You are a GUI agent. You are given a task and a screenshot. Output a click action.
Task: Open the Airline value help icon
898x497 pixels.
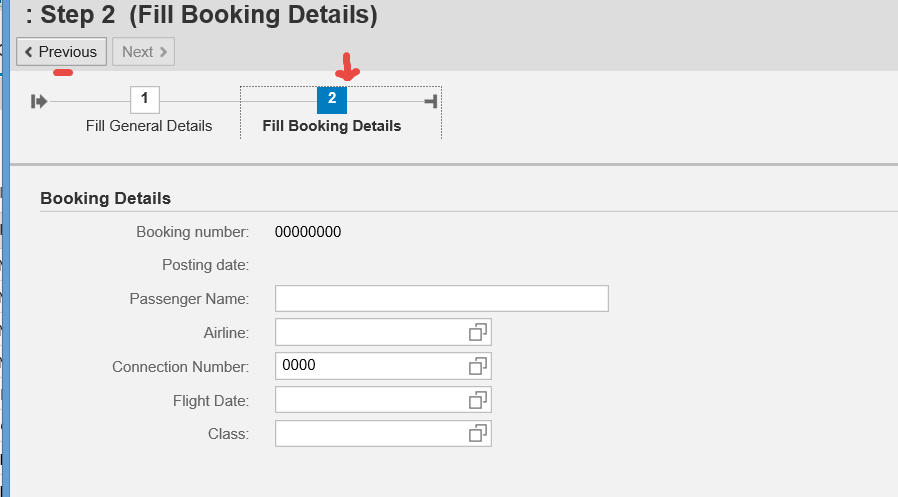point(478,332)
